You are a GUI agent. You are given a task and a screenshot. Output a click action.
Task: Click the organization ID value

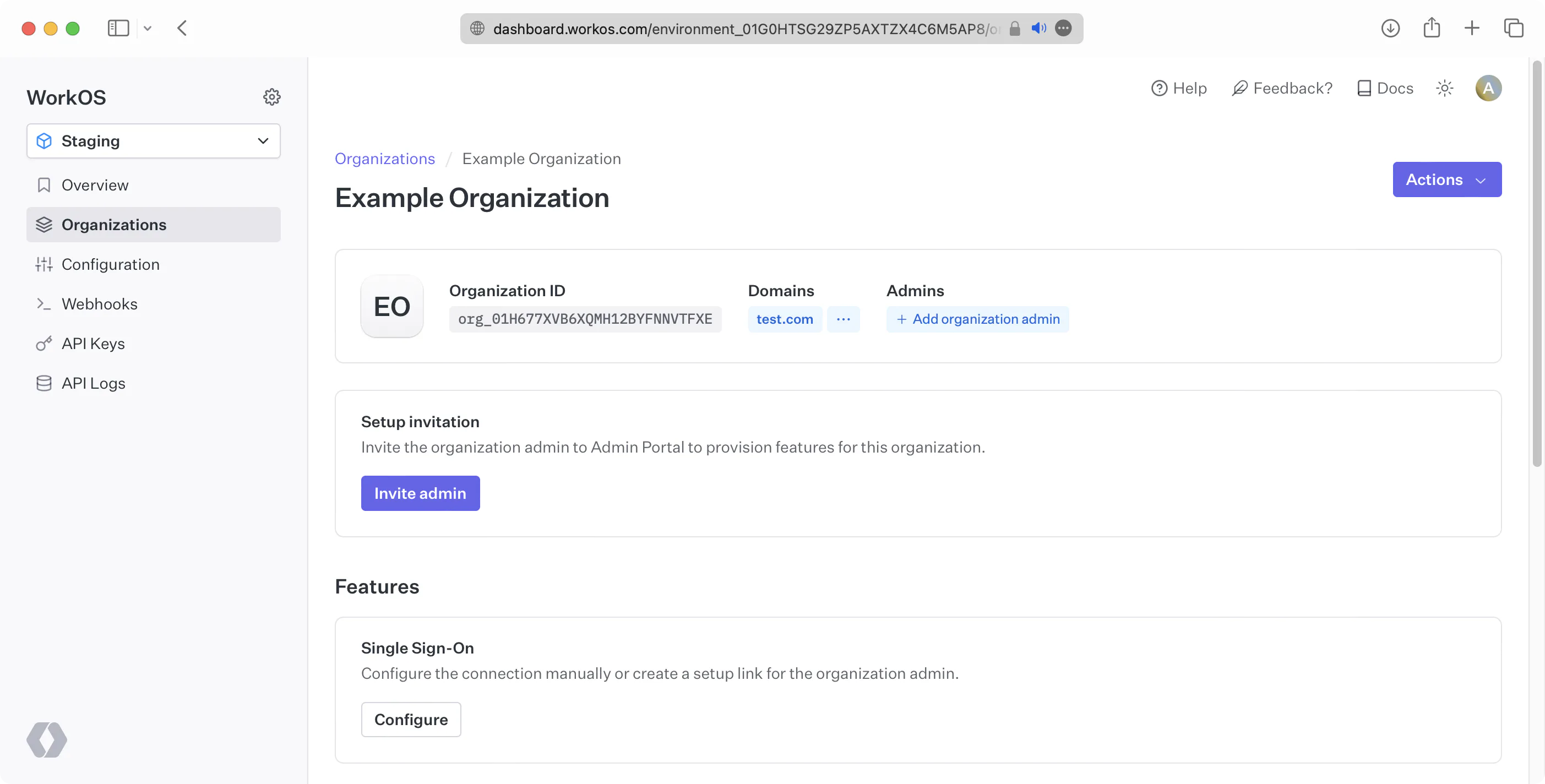point(585,319)
